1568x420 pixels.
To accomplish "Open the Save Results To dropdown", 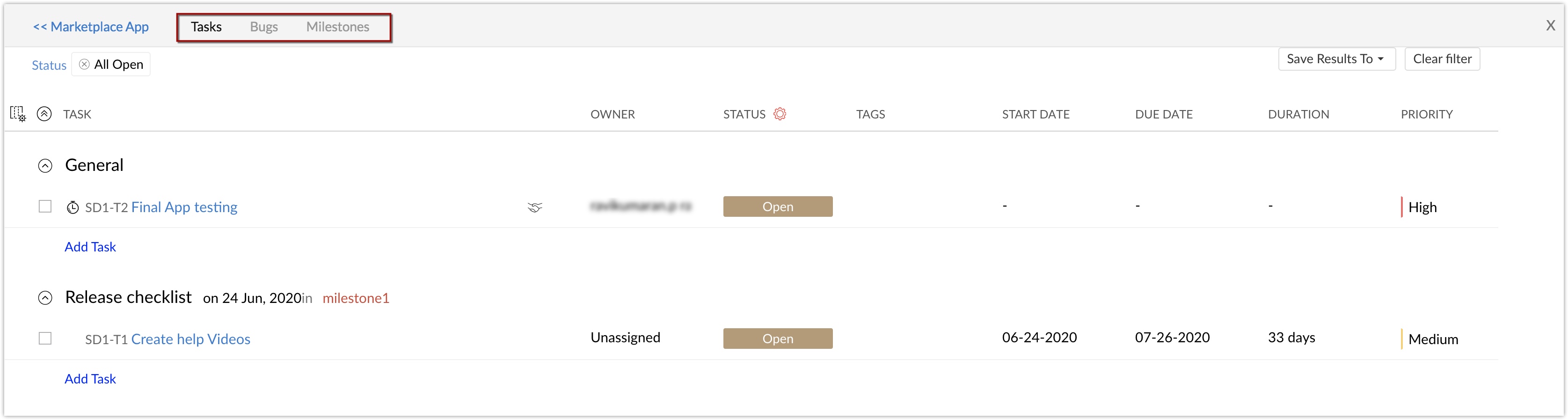I will [1336, 59].
